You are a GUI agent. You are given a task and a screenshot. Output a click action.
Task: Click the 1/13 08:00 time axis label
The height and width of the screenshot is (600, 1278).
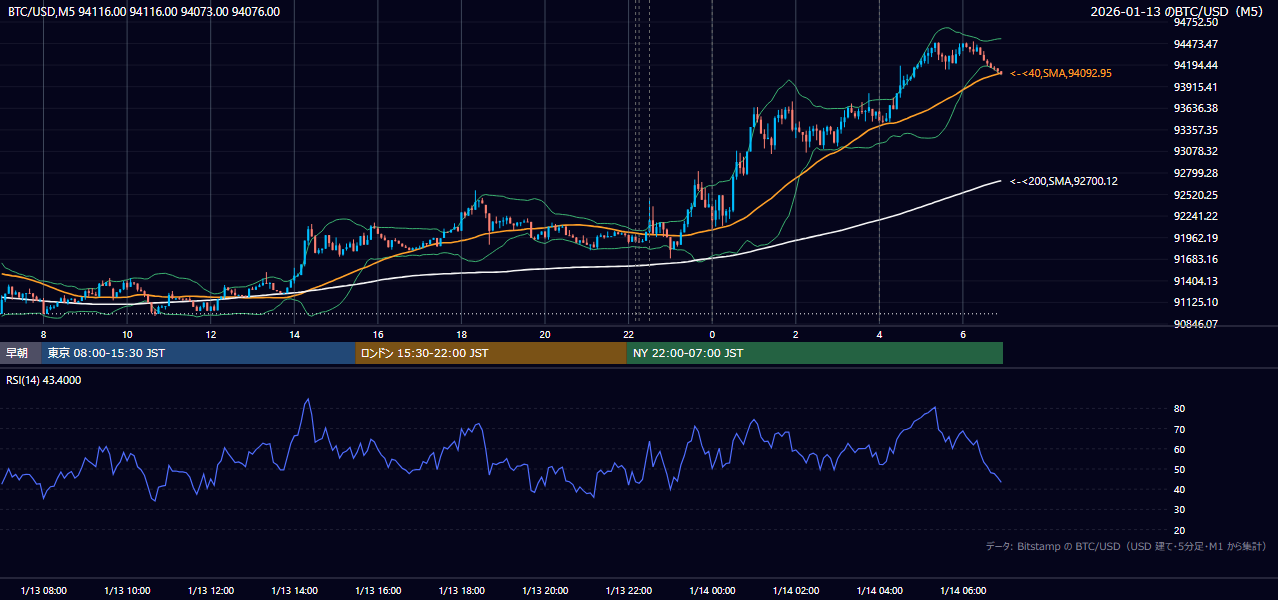(43, 591)
